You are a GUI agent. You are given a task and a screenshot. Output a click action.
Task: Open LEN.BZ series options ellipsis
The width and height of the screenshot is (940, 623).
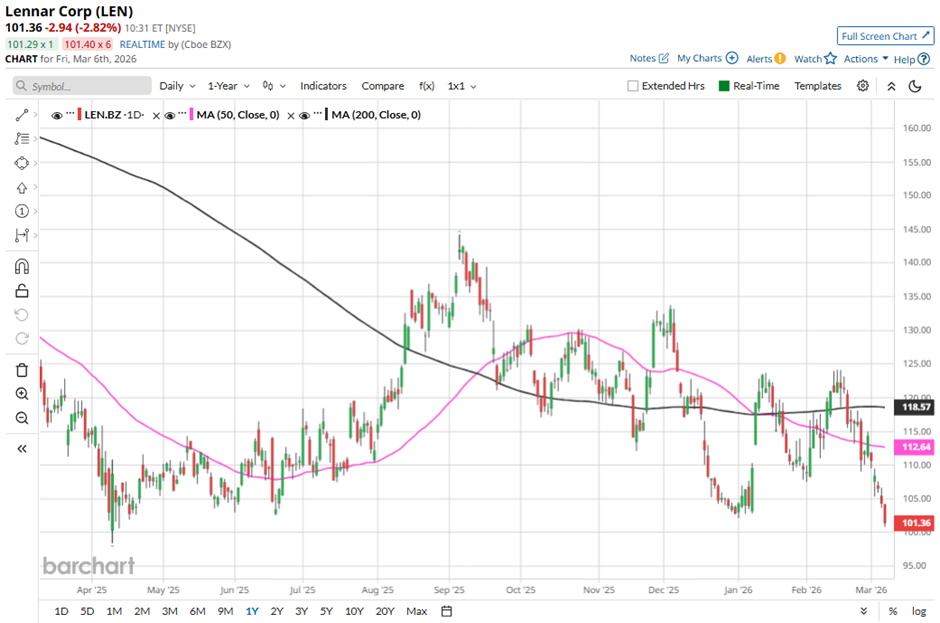[70, 113]
